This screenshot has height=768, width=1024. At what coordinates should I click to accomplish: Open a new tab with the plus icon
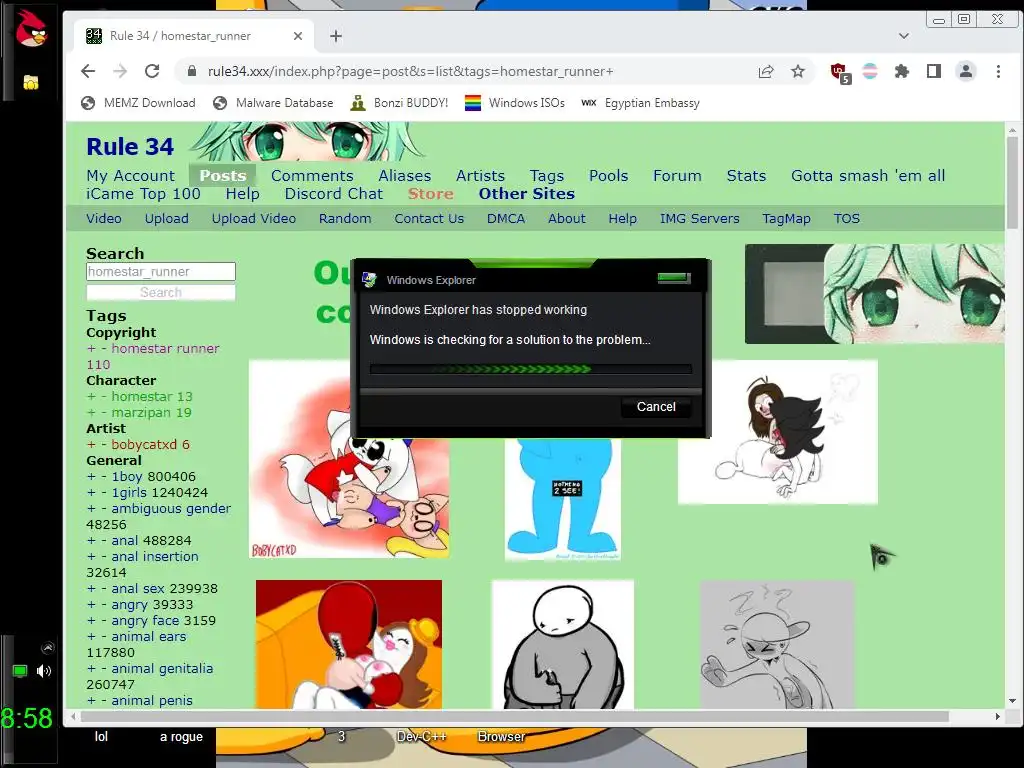click(x=336, y=36)
